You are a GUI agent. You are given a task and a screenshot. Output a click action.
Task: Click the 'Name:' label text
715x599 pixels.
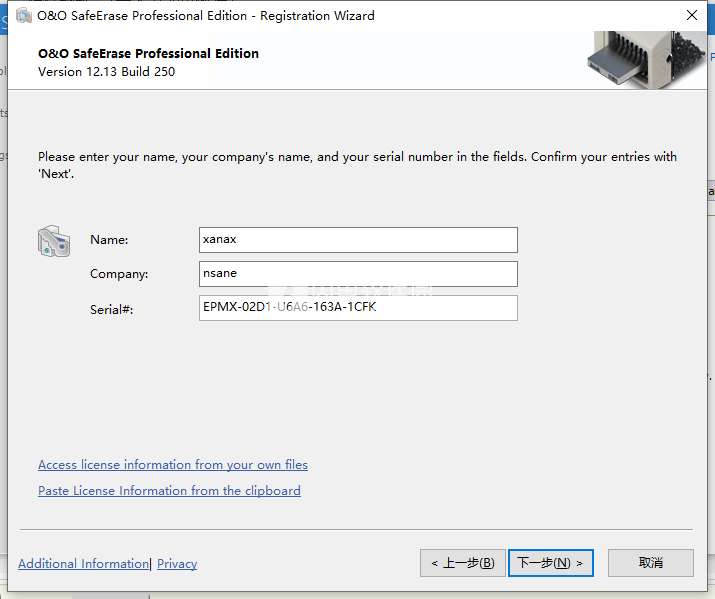109,240
